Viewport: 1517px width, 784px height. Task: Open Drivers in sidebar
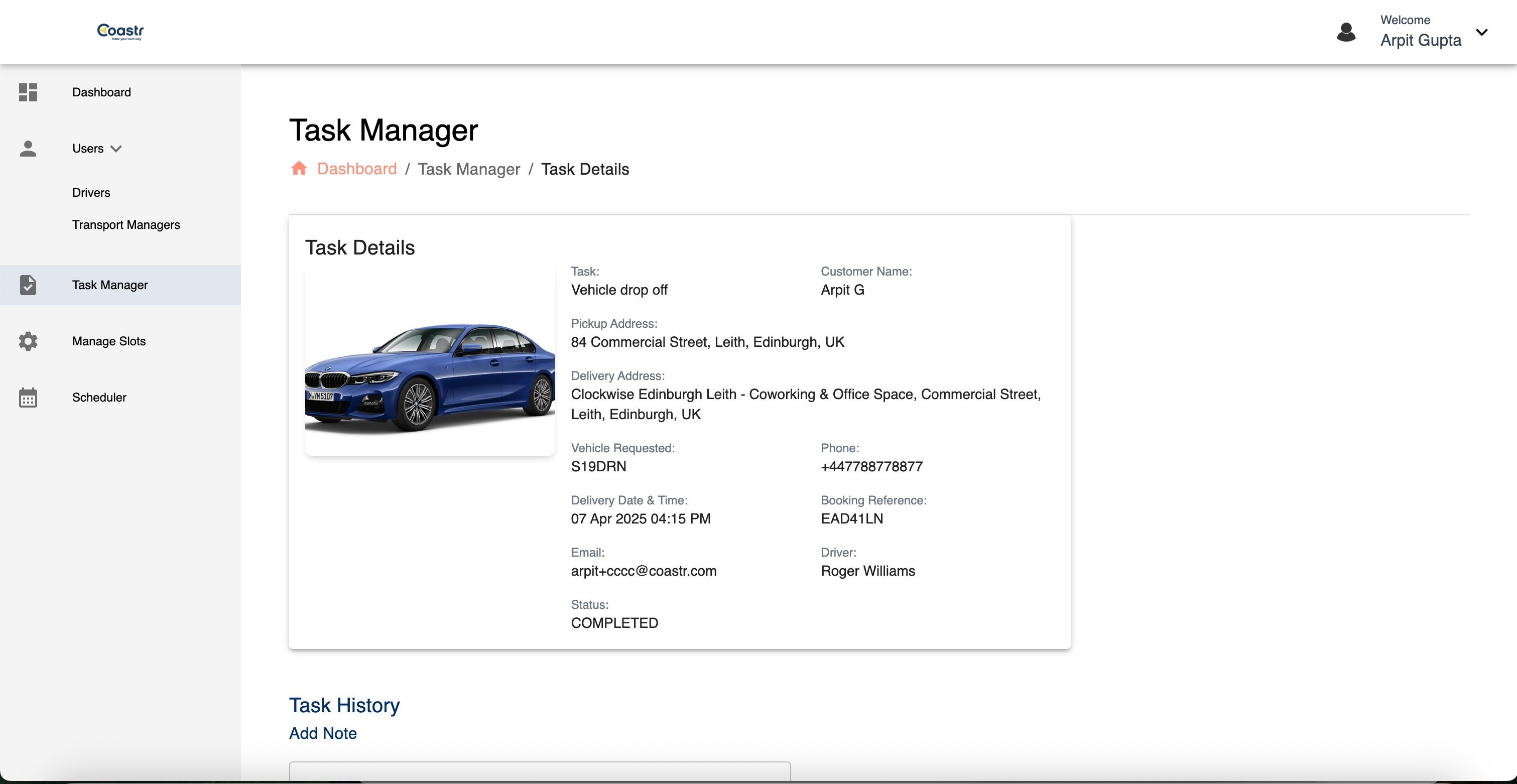(x=91, y=193)
